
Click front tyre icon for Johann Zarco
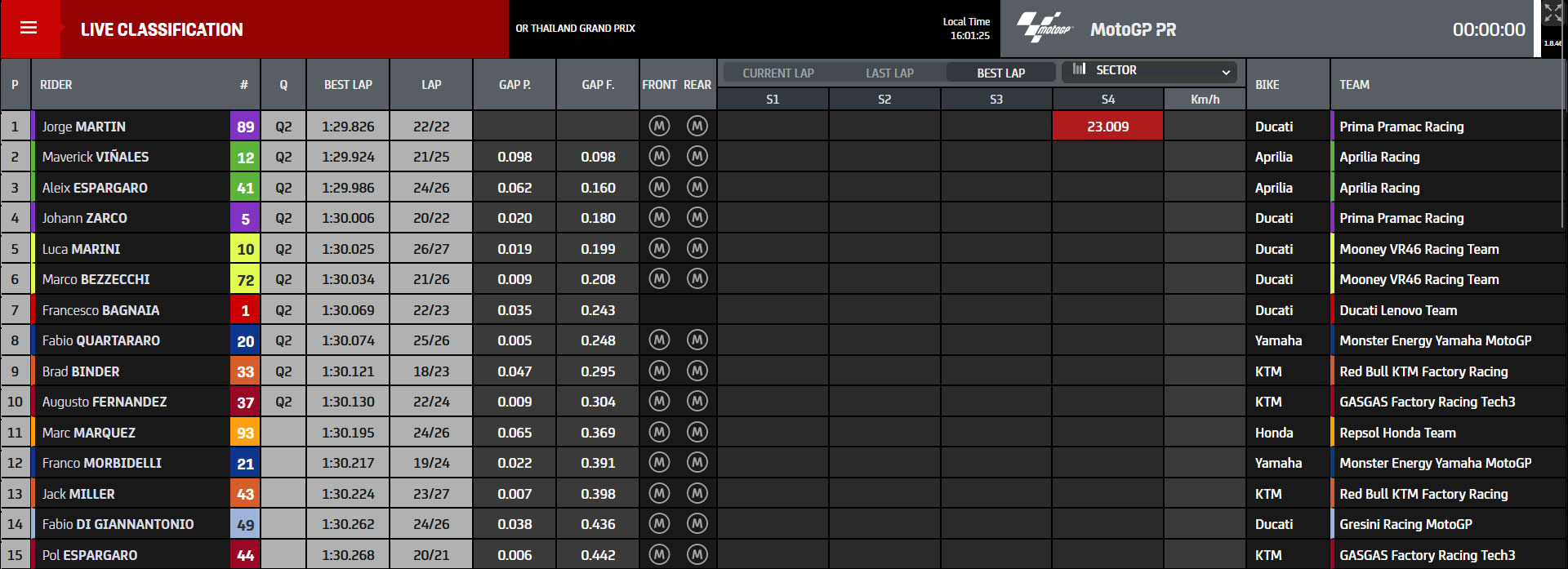[x=659, y=217]
